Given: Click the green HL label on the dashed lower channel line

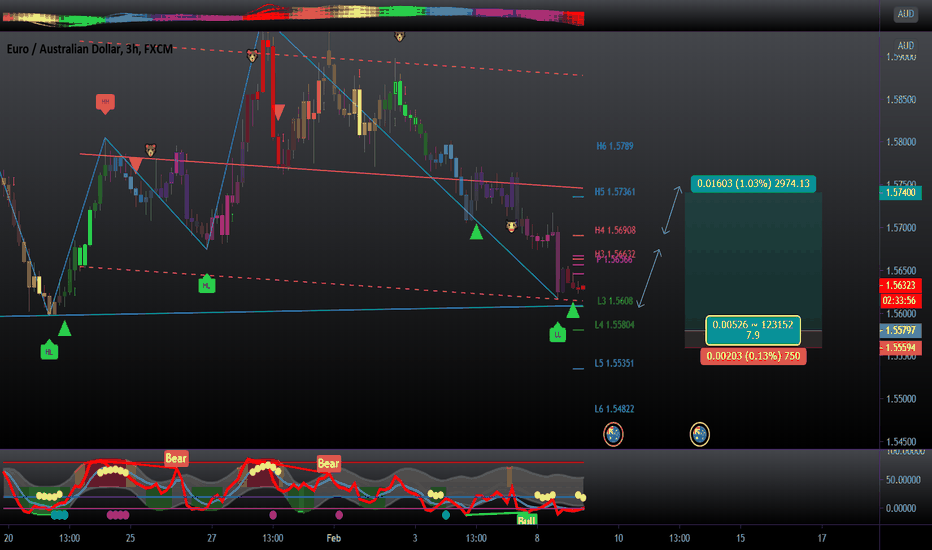Looking at the screenshot, I should tap(206, 284).
